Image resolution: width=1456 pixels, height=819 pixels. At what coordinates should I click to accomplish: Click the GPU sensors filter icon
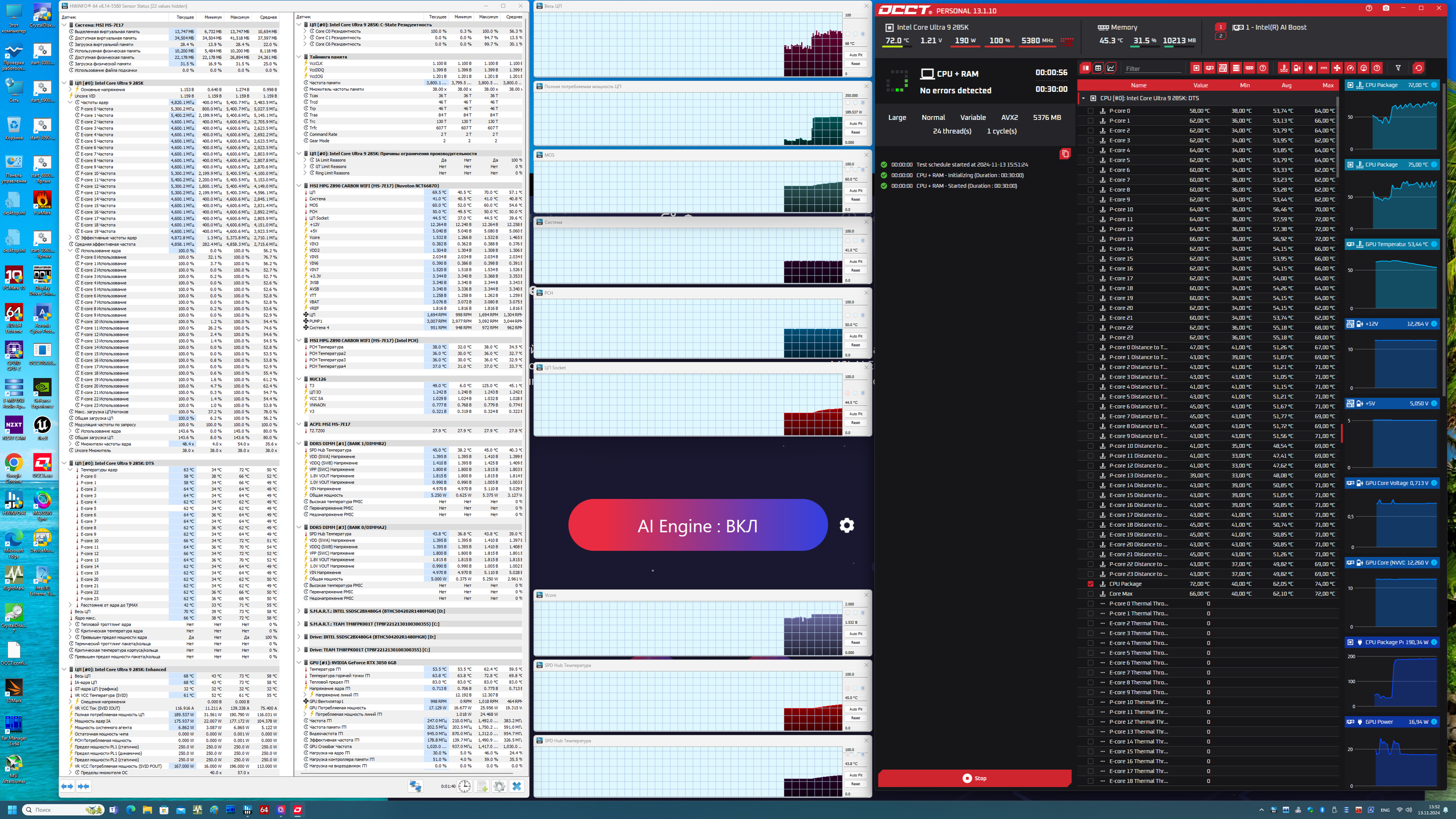[1209, 68]
